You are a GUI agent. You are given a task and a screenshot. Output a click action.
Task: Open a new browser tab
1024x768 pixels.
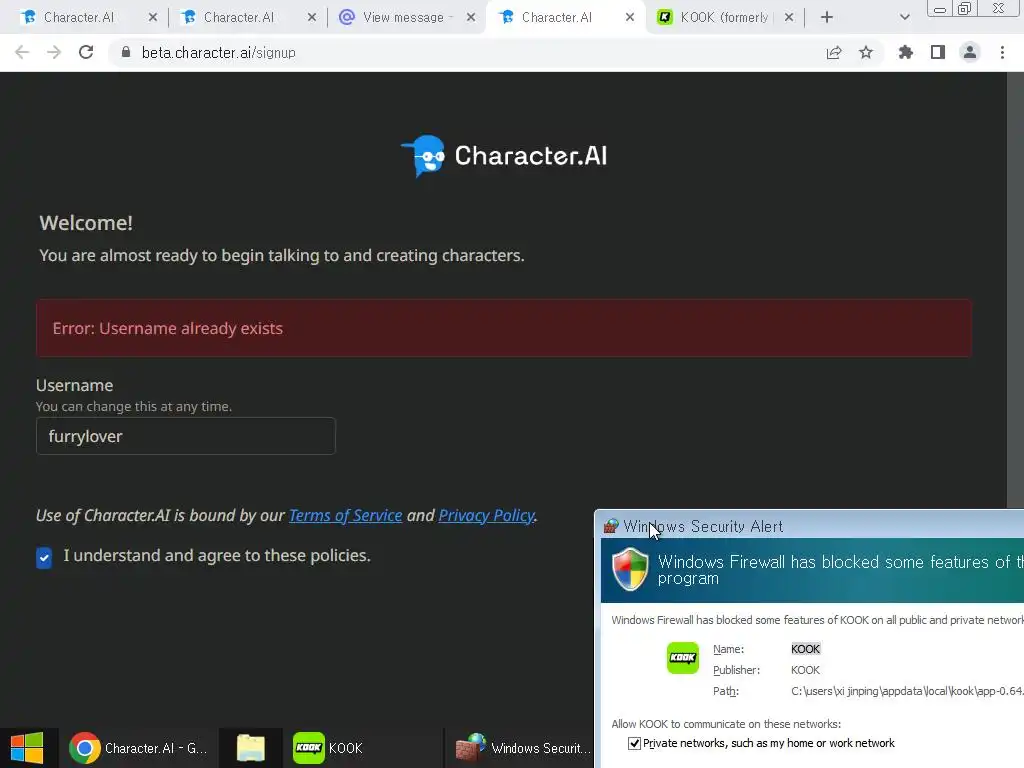point(827,18)
